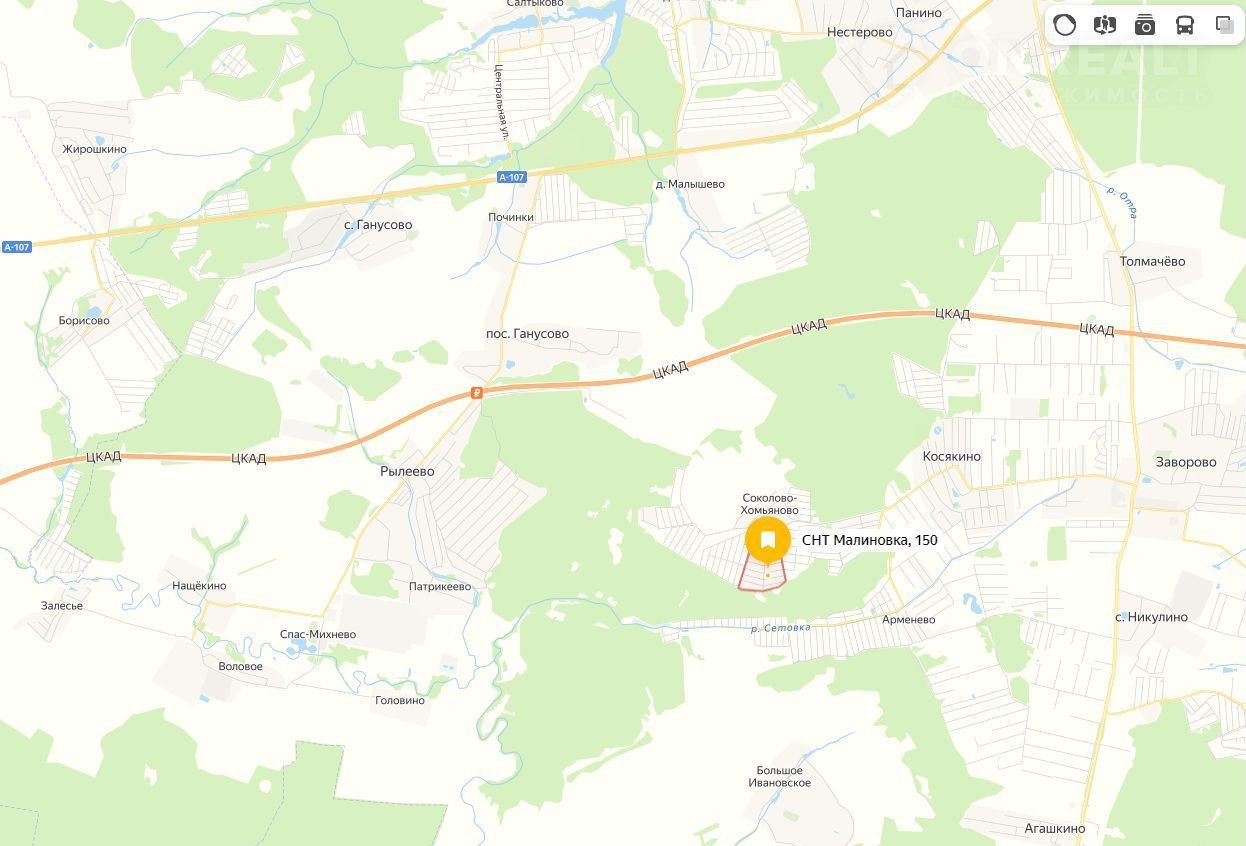Image resolution: width=1246 pixels, height=846 pixels.
Task: Click the orange bookmark pin marker
Action: pos(768,542)
